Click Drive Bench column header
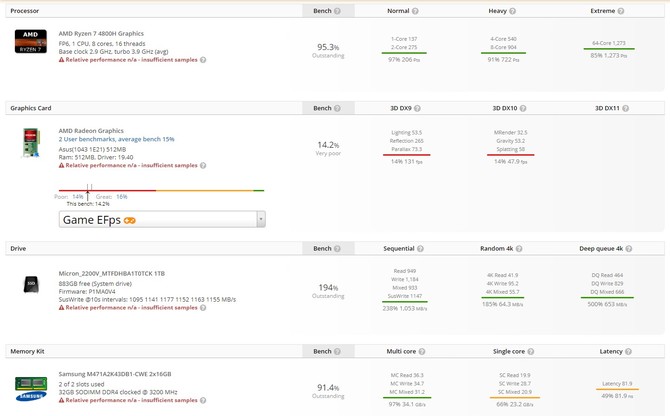 tap(328, 249)
